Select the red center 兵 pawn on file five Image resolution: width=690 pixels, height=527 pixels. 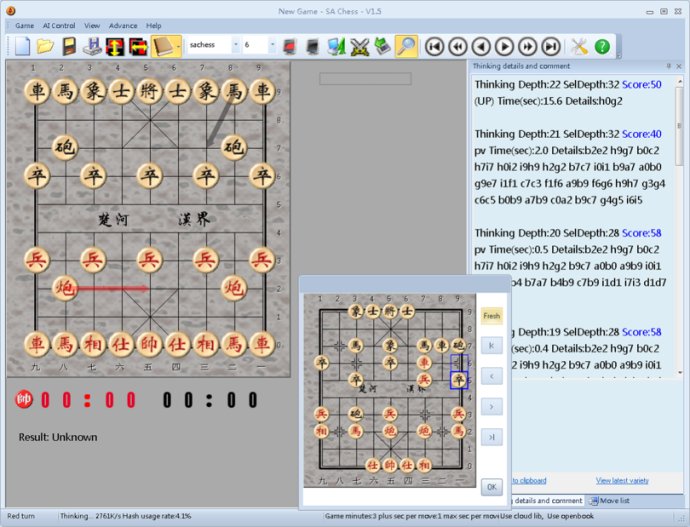tap(150, 260)
